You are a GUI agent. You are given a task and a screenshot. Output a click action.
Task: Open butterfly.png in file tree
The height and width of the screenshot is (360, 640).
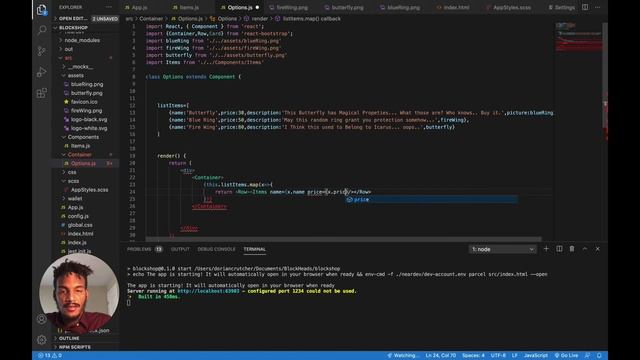(87, 93)
